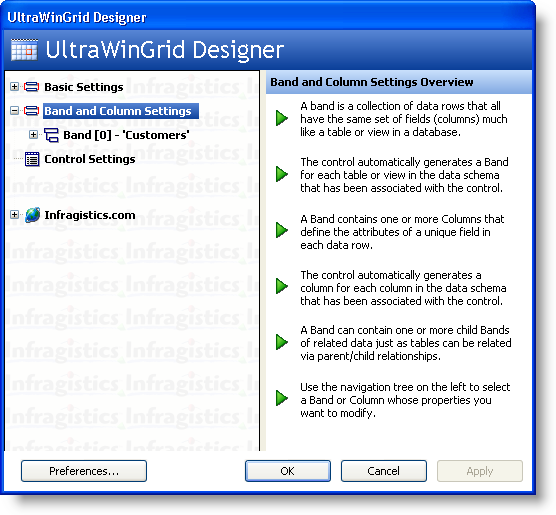Click the text 'via parent/child relationships.'
The width and height of the screenshot is (556, 515).
371,356
